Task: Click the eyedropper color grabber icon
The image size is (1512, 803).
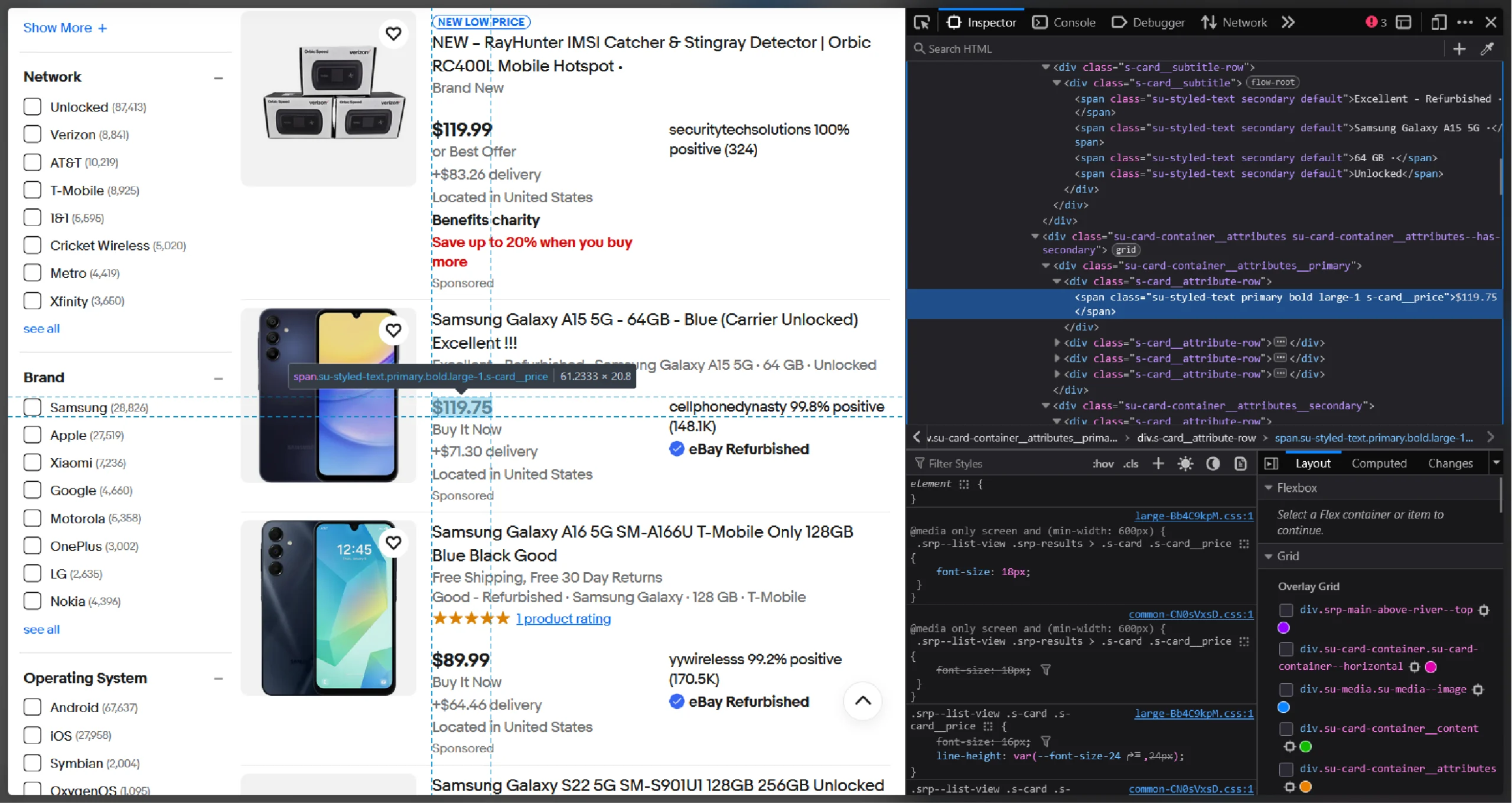Action: coord(1487,48)
